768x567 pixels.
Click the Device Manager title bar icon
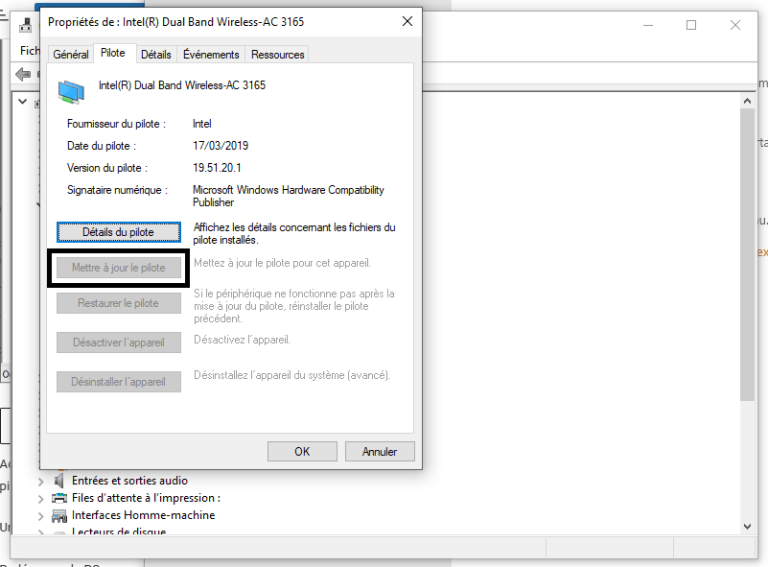(x=25, y=24)
